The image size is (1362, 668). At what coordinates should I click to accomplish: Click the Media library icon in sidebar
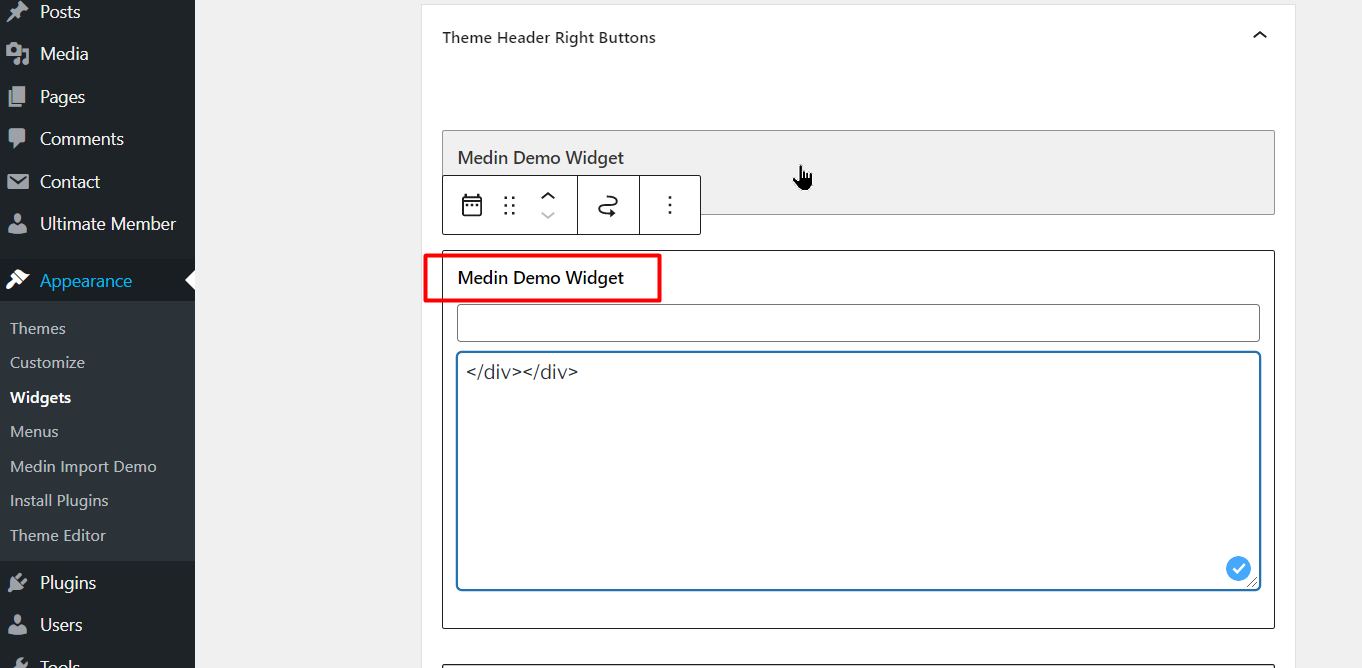(x=18, y=54)
